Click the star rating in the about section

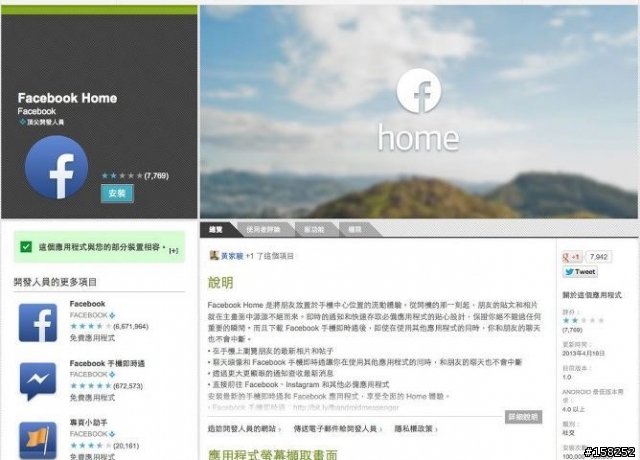(x=583, y=320)
